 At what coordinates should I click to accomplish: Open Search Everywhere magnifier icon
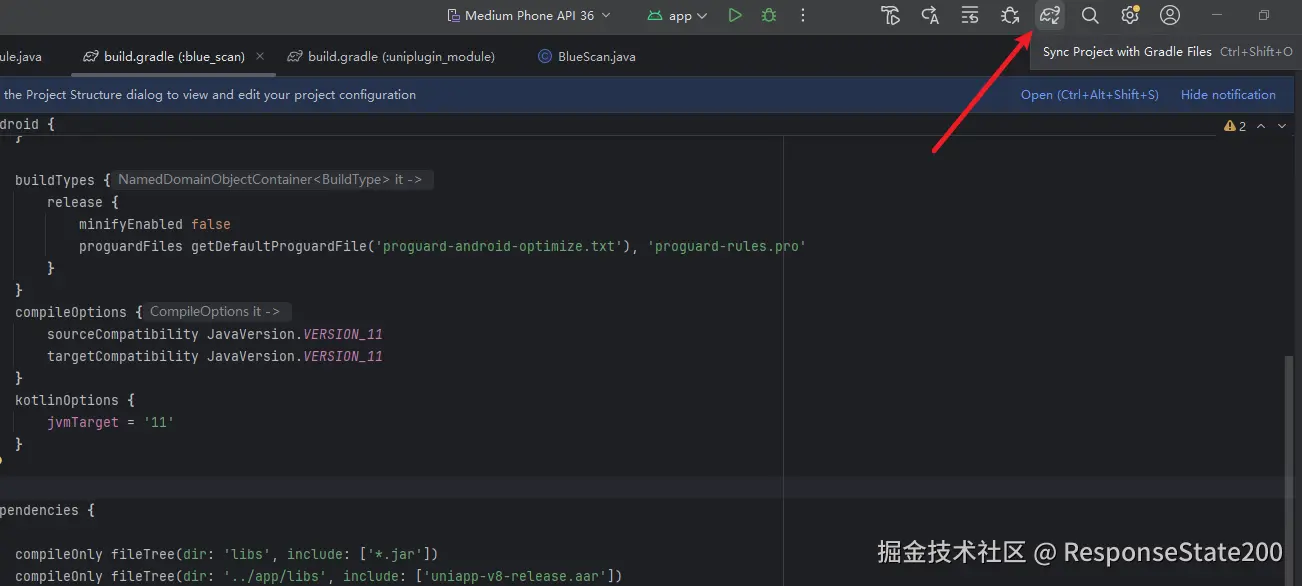[1090, 16]
